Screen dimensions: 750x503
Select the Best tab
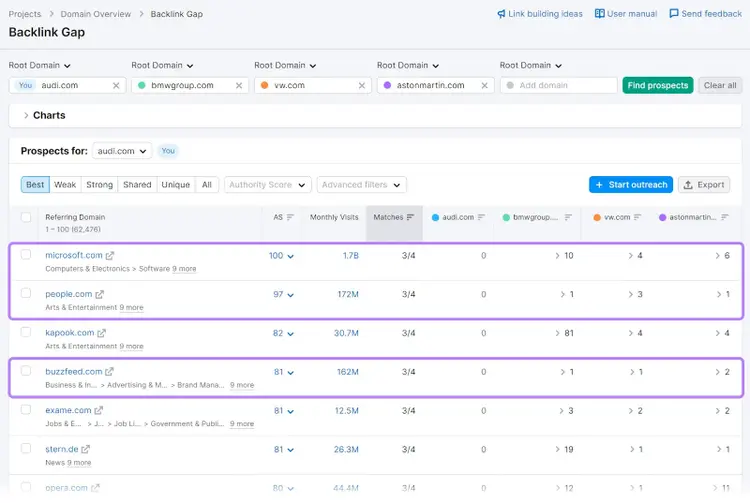[35, 185]
